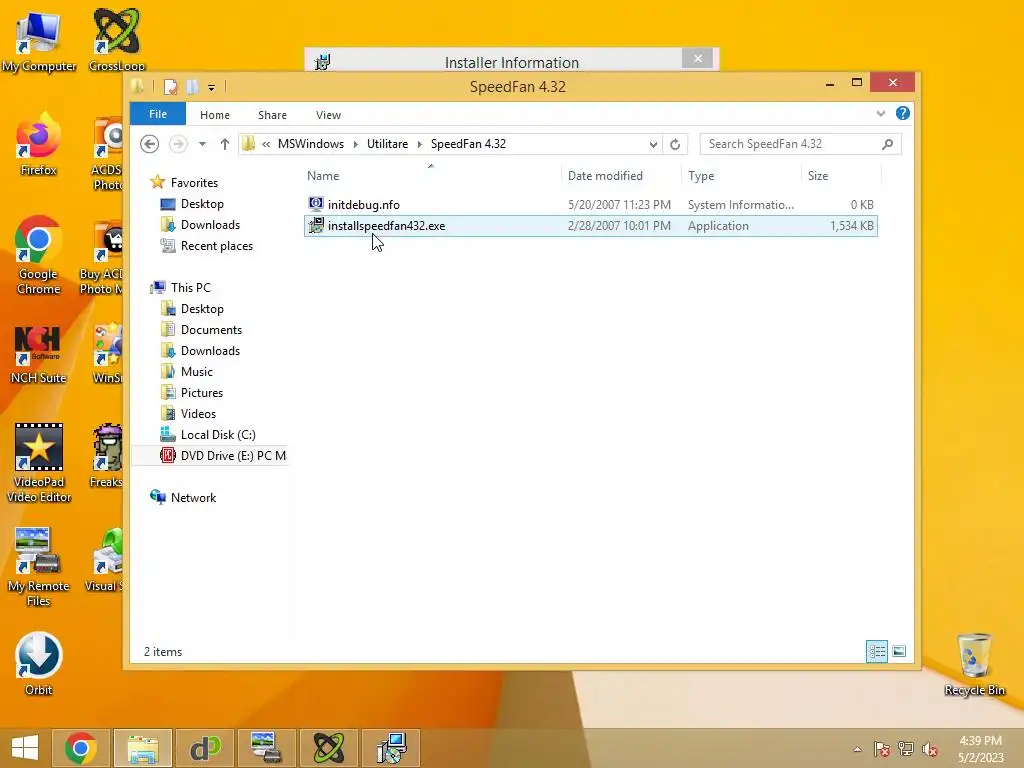Click Properties icon in quick access toolbar
Viewport: 1024px width, 768px height.
click(x=170, y=87)
